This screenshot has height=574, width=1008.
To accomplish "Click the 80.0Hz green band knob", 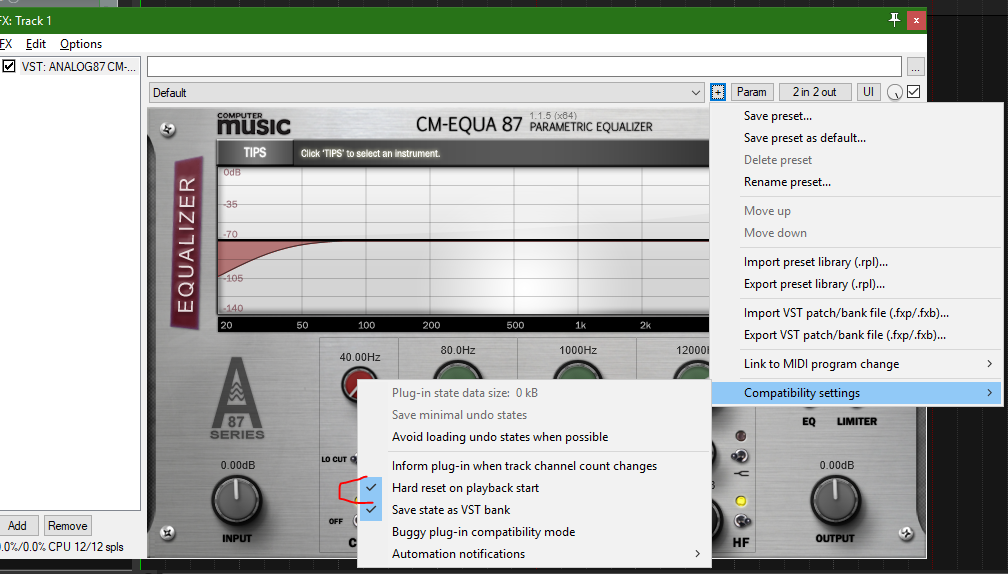I will tap(458, 370).
